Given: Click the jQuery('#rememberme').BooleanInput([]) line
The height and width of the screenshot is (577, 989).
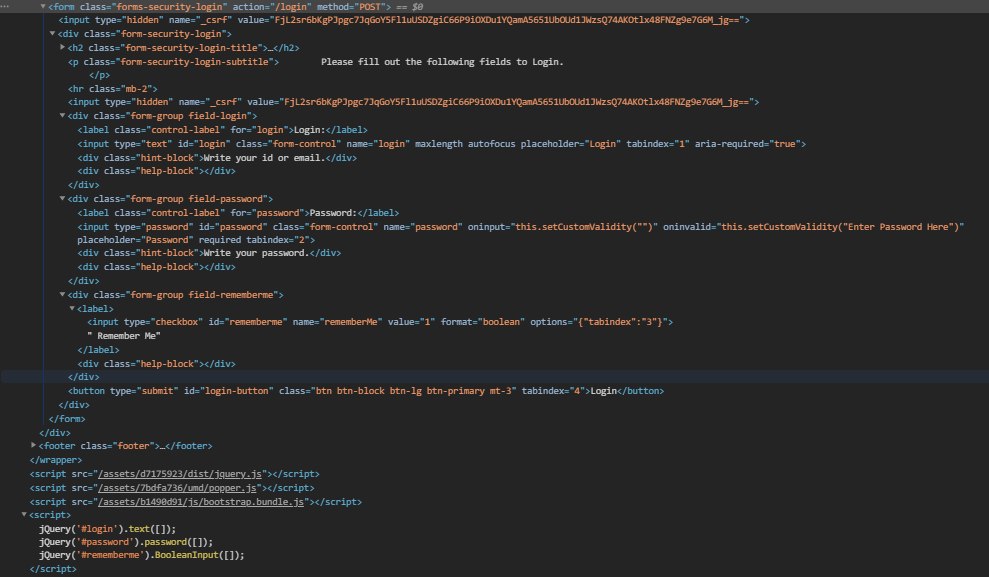Looking at the screenshot, I should pos(141,555).
